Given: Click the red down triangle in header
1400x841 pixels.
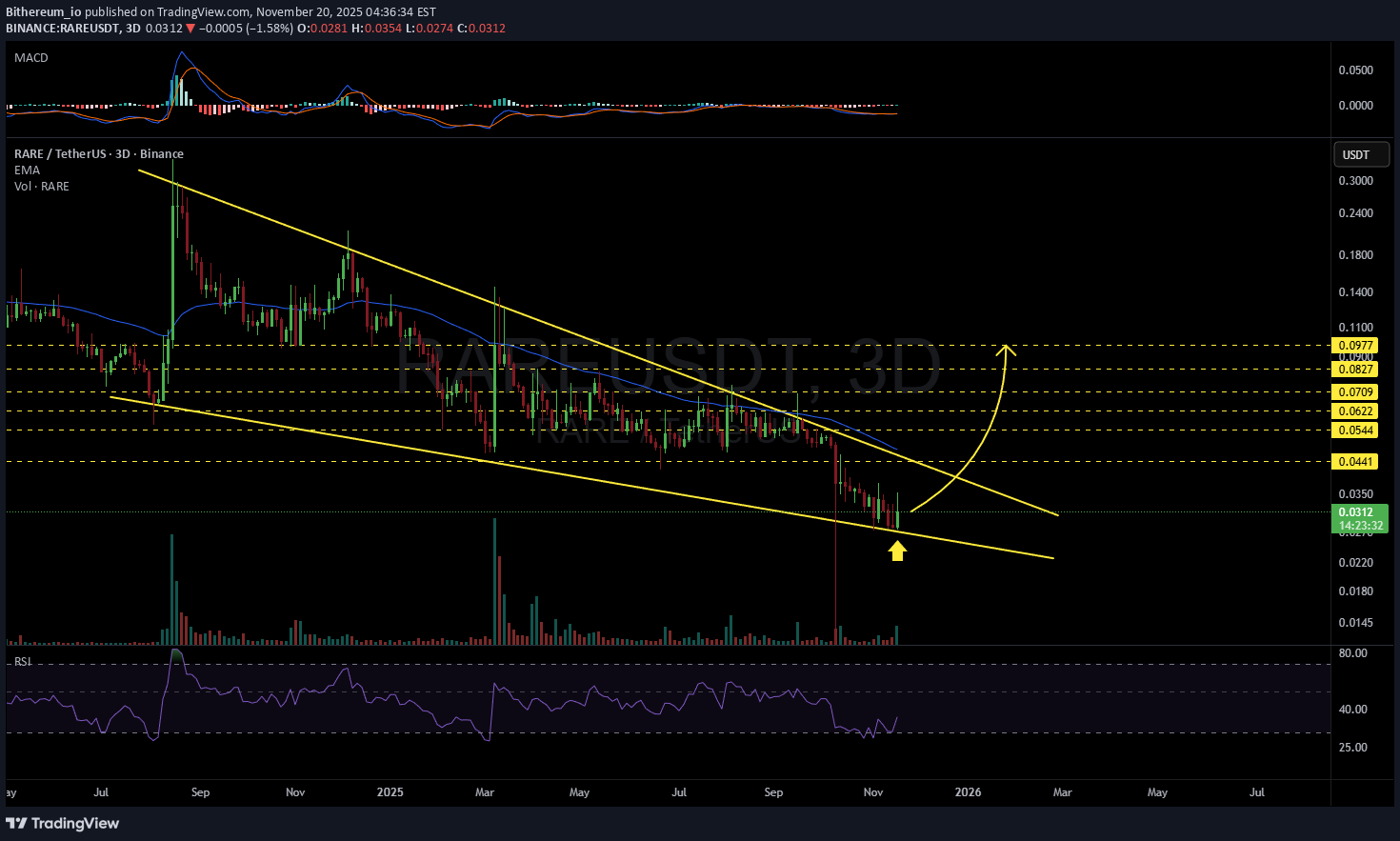Looking at the screenshot, I should pos(190,29).
